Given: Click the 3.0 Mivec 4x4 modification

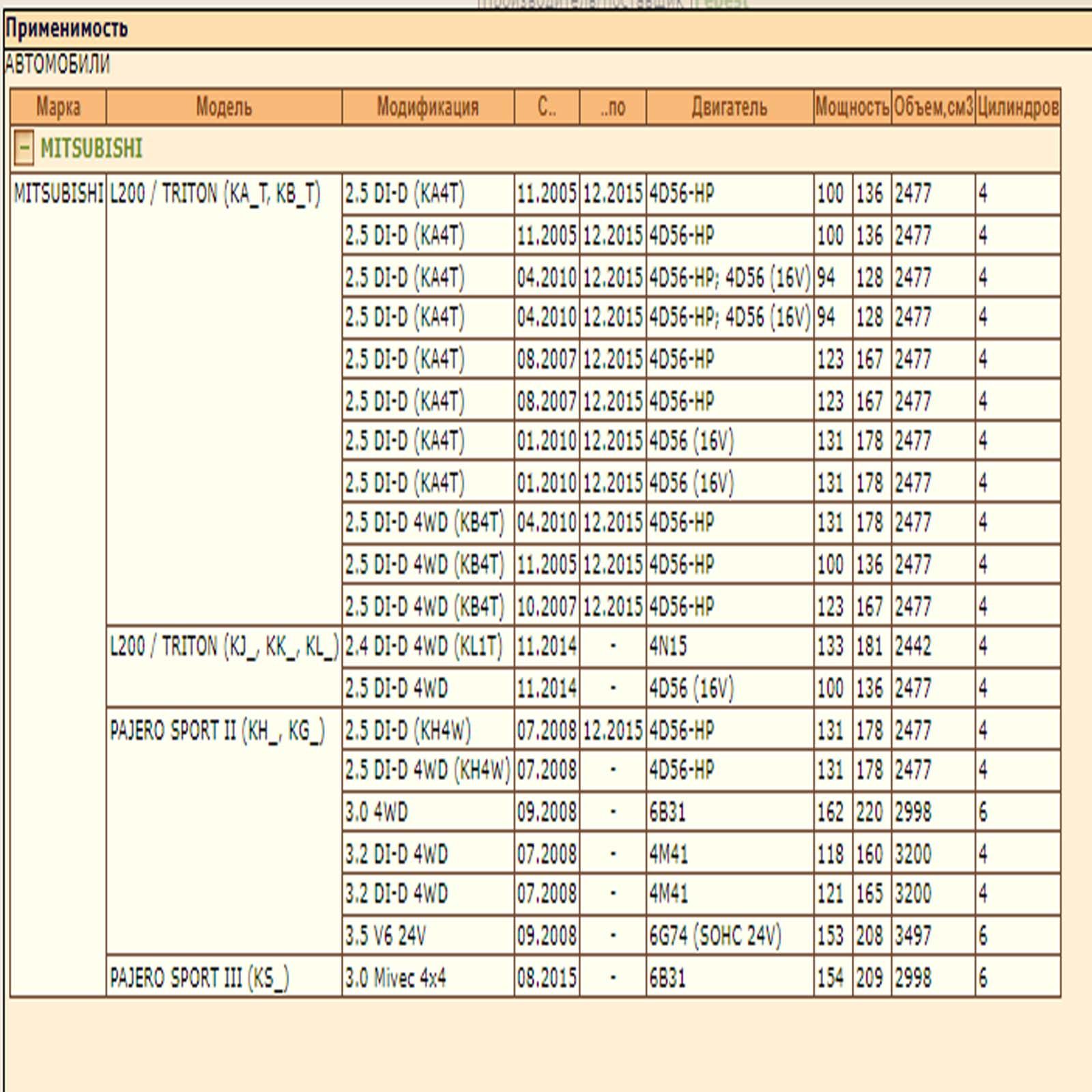Looking at the screenshot, I should coord(395,977).
